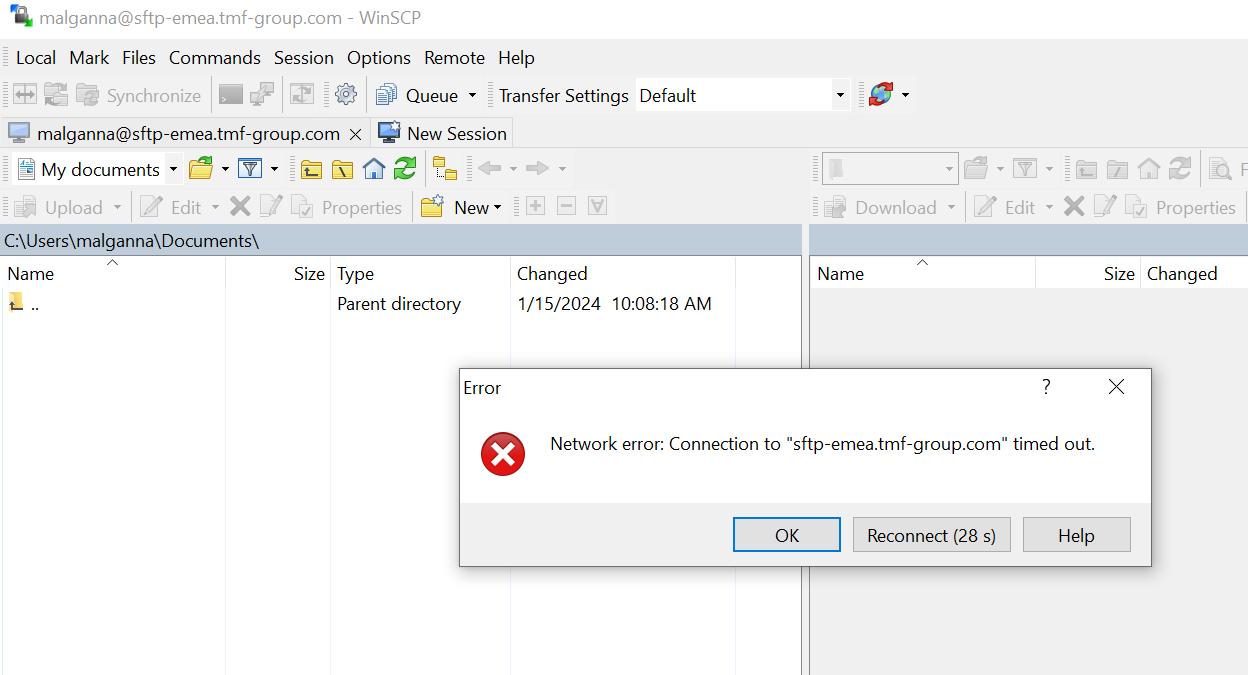Click the question mark in Error dialog
The image size is (1248, 675).
tap(1046, 387)
